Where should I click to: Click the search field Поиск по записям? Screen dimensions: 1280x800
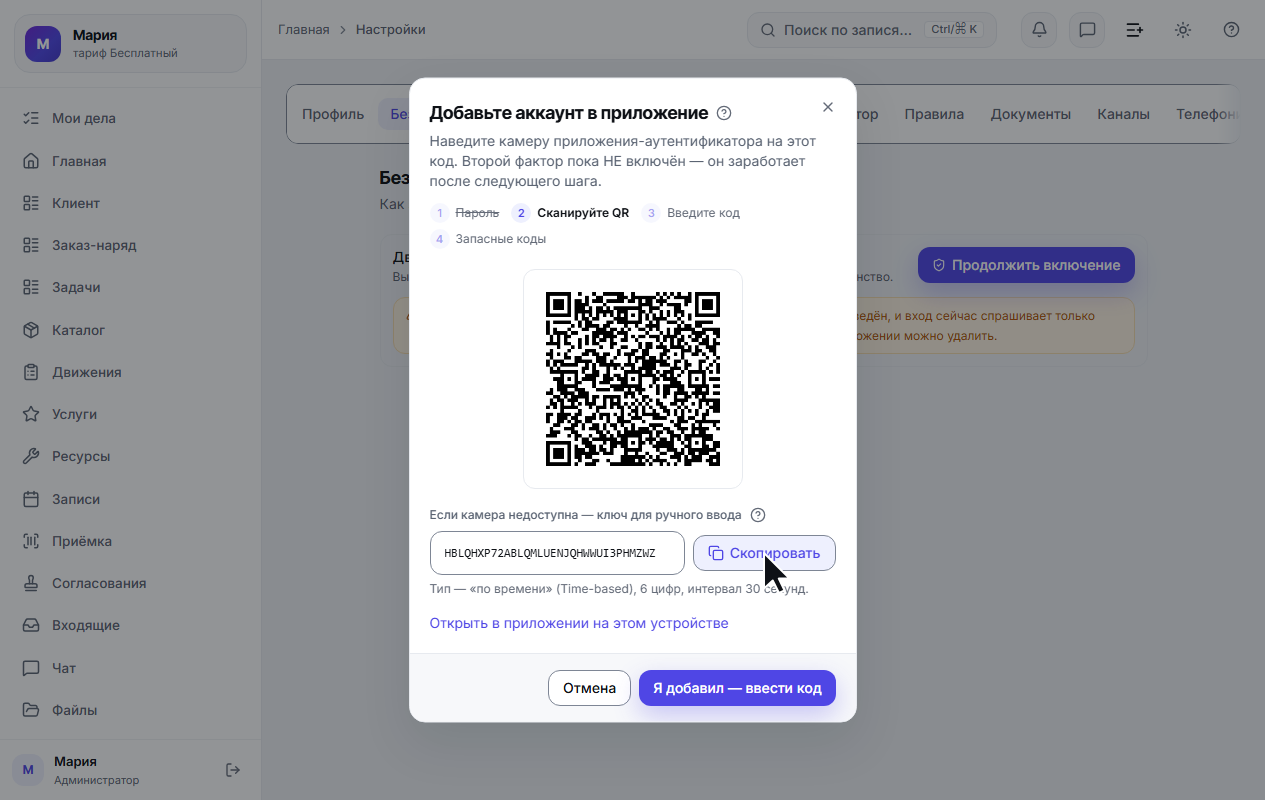[x=872, y=30]
